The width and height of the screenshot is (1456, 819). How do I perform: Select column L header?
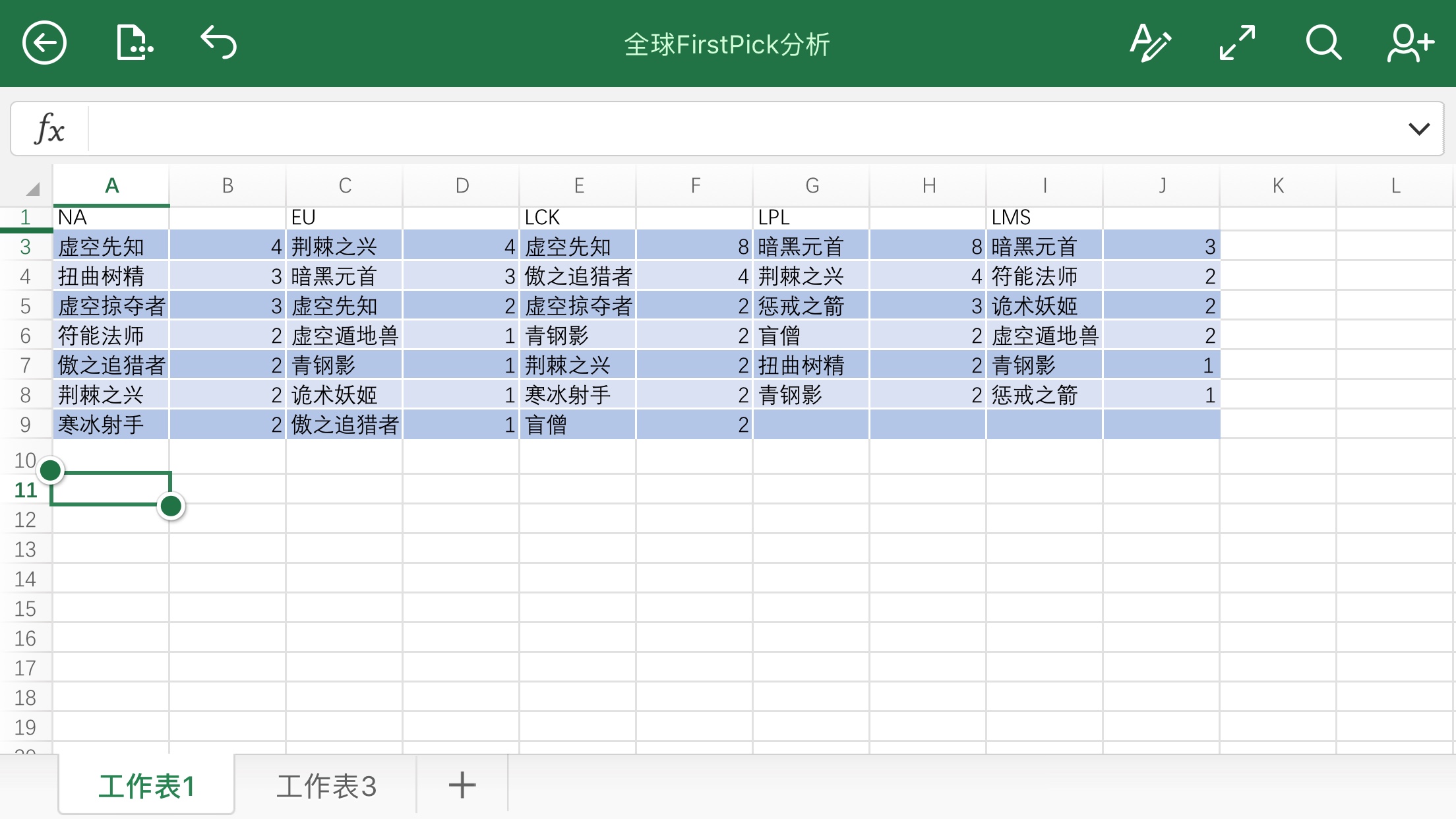pyautogui.click(x=1395, y=186)
